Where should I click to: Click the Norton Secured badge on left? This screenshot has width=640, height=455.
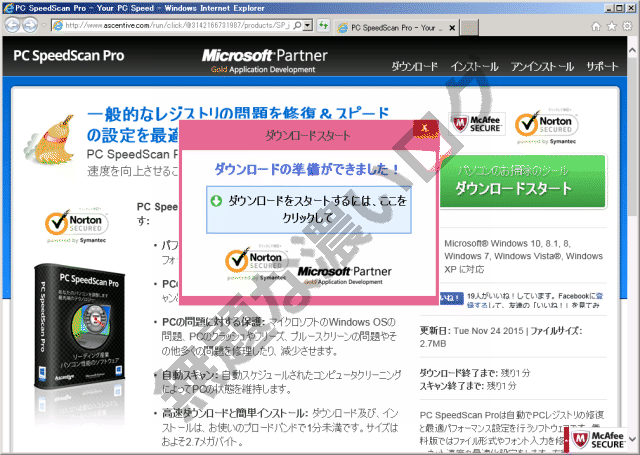(x=76, y=226)
